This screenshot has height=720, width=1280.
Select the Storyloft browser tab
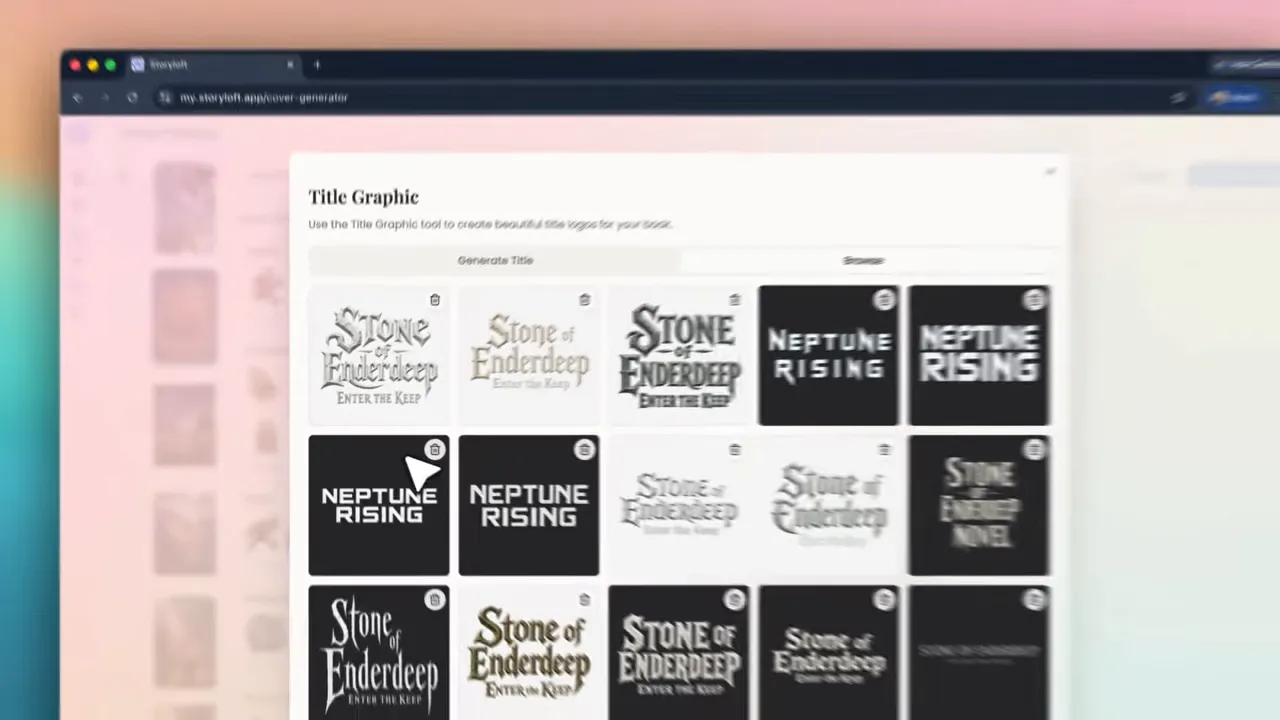pyautogui.click(x=213, y=65)
